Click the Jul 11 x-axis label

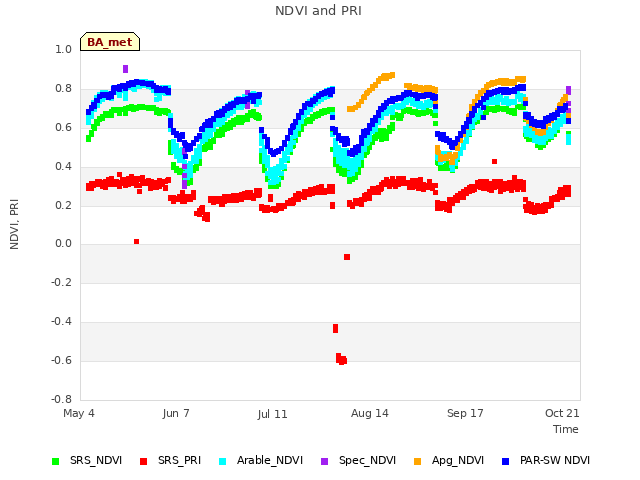click(x=272, y=414)
